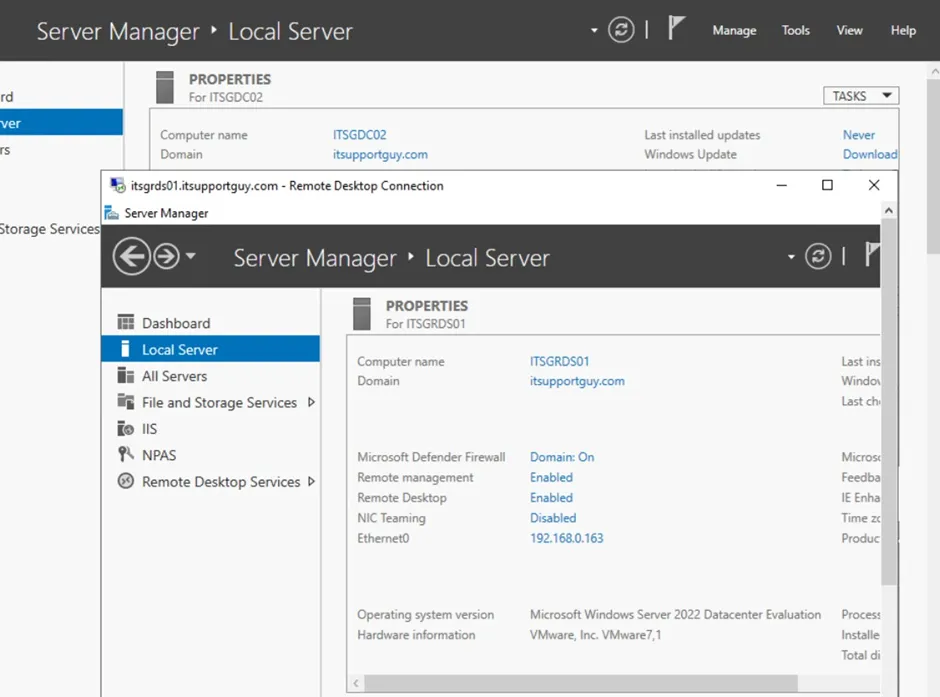Refresh the outer Server Manager view
This screenshot has width=940, height=697.
pos(621,30)
